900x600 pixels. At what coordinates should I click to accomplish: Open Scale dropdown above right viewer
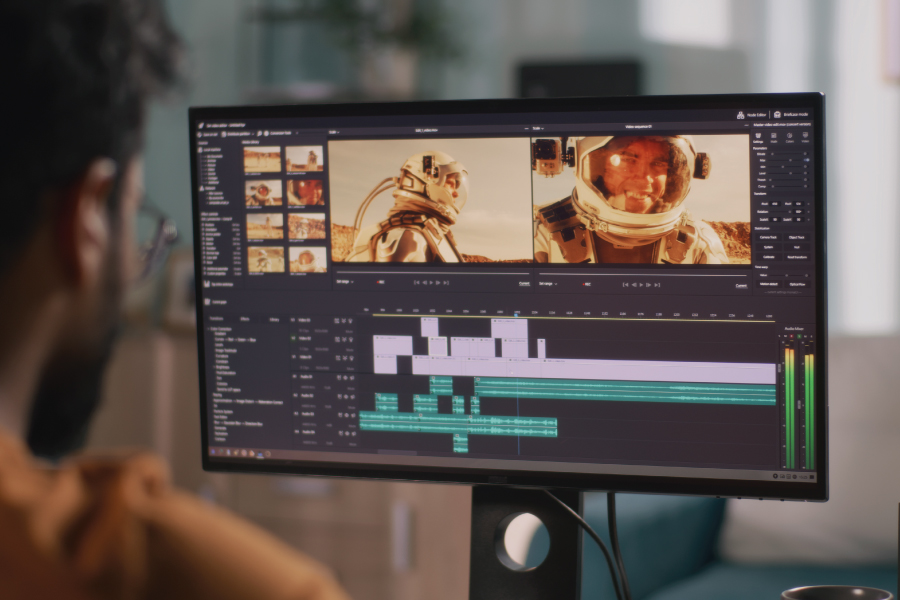[x=538, y=128]
